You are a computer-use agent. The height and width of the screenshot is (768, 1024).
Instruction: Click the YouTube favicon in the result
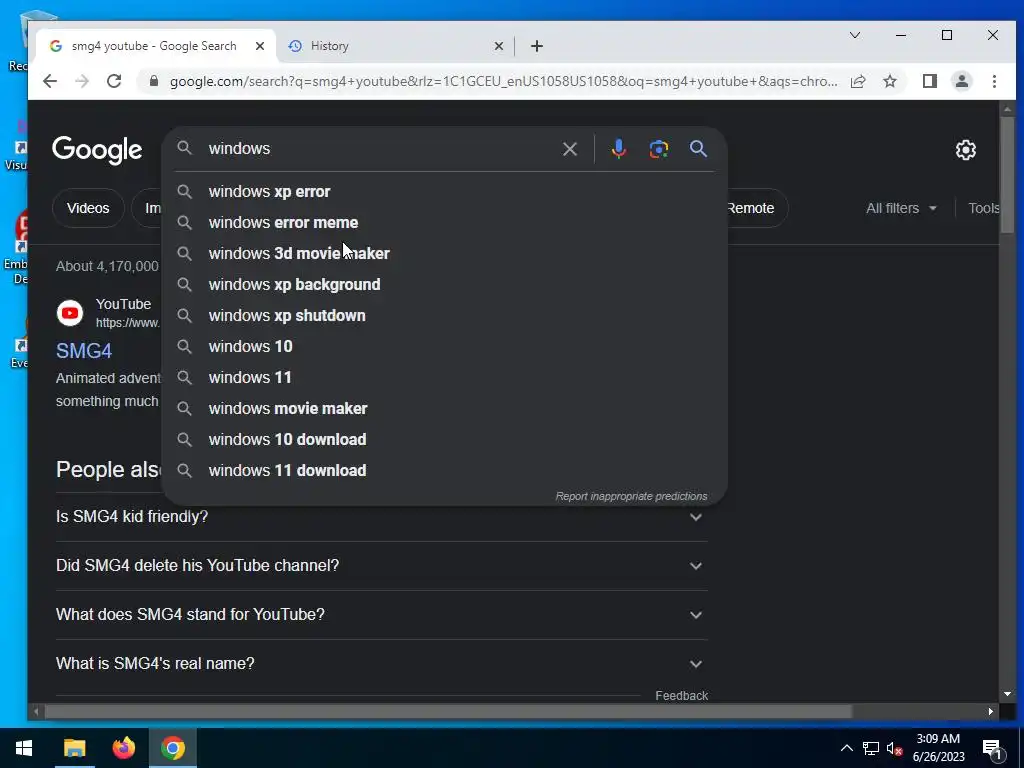(x=70, y=313)
